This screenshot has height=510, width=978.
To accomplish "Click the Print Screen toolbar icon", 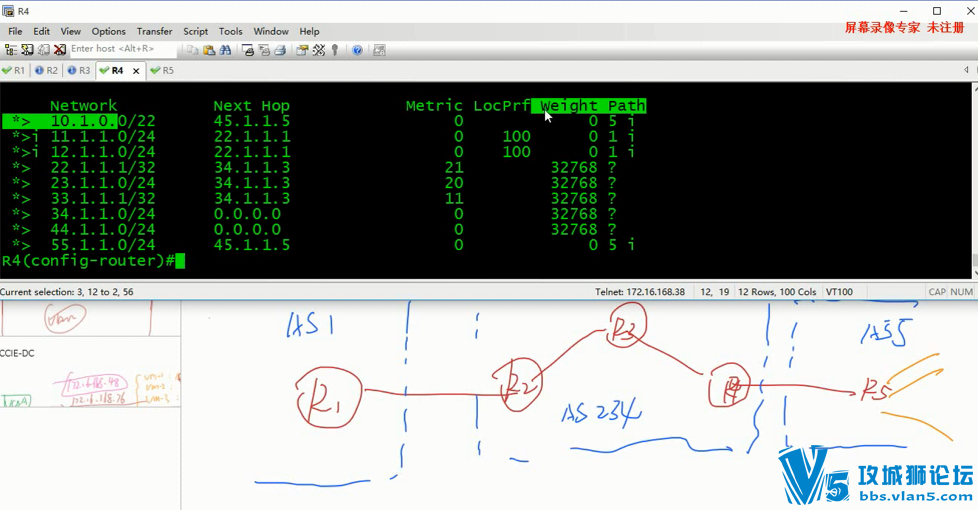I will (248, 50).
